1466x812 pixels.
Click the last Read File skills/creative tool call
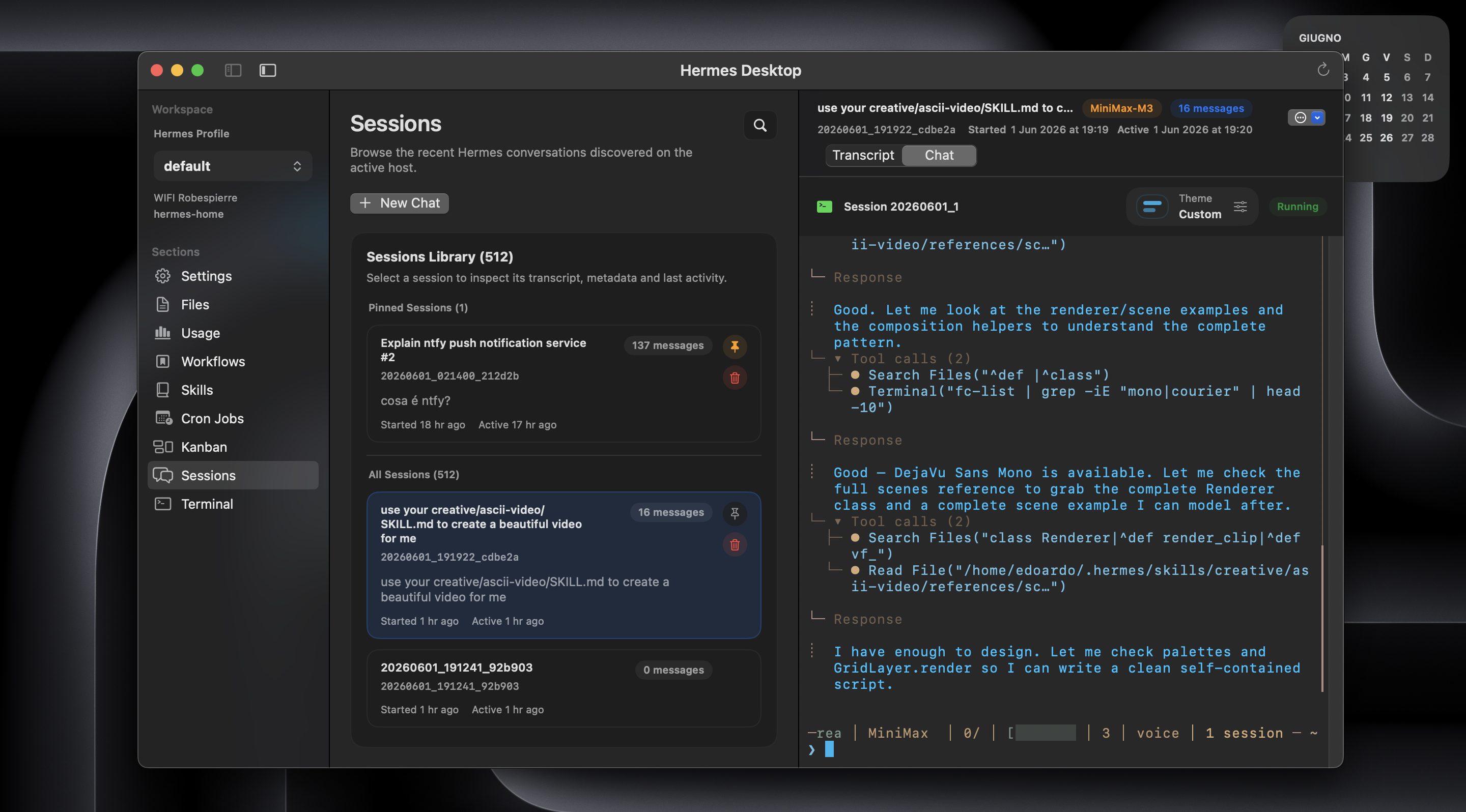click(1080, 578)
